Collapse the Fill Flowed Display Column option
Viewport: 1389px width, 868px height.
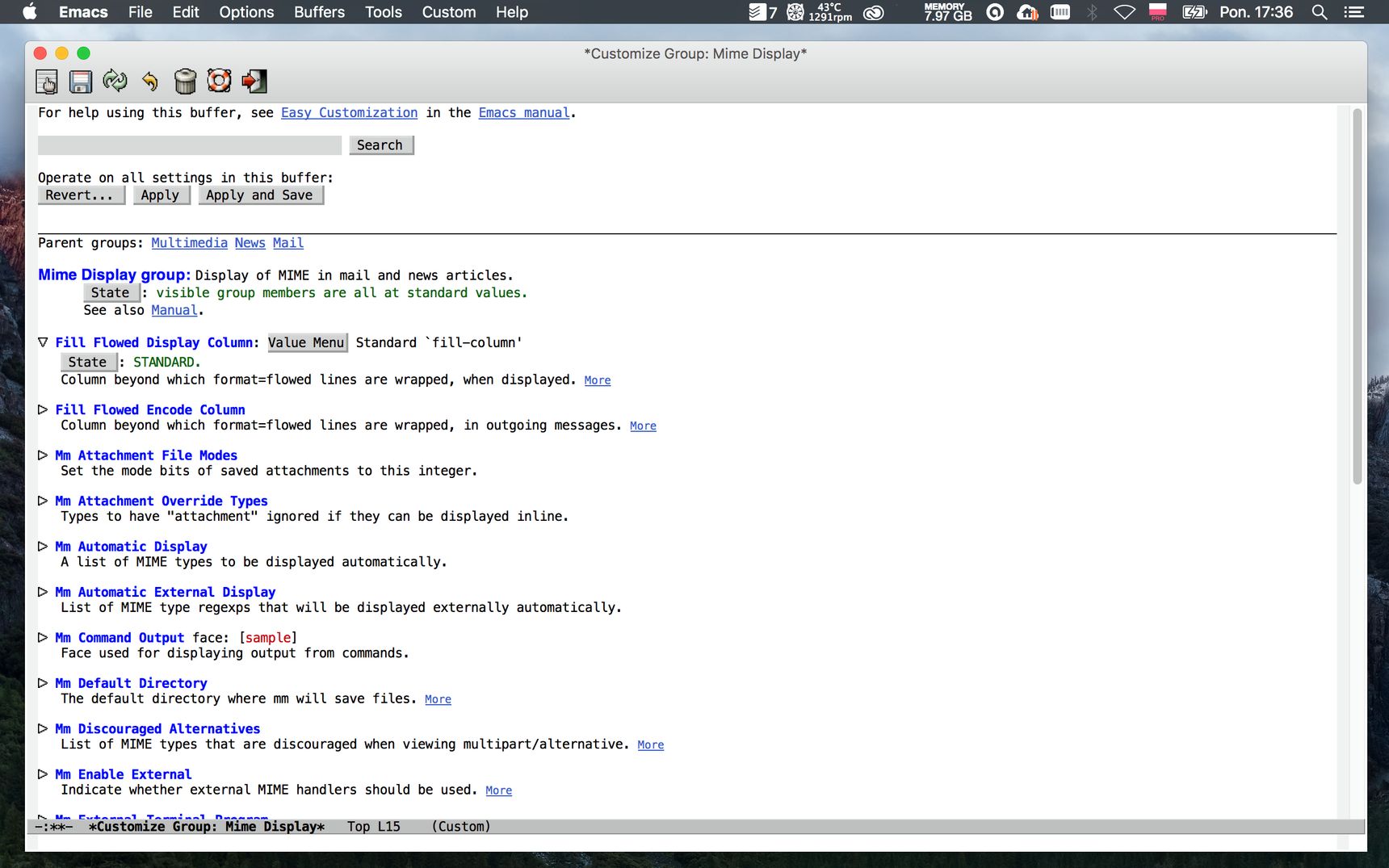click(x=43, y=342)
